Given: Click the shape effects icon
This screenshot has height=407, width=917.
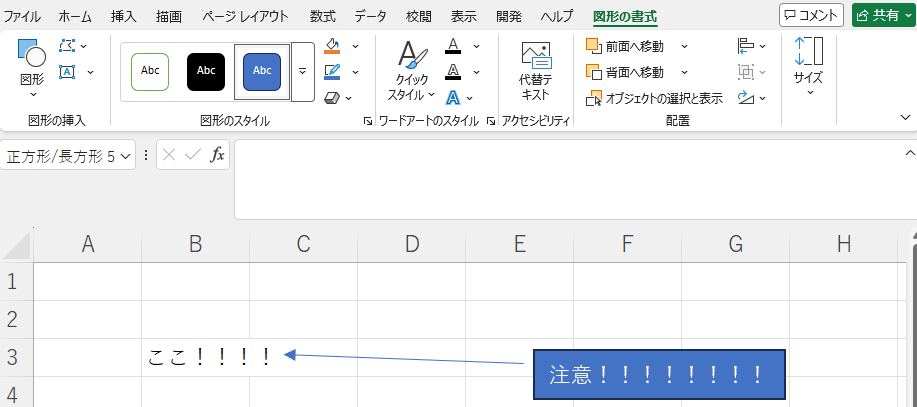Looking at the screenshot, I should tap(332, 98).
